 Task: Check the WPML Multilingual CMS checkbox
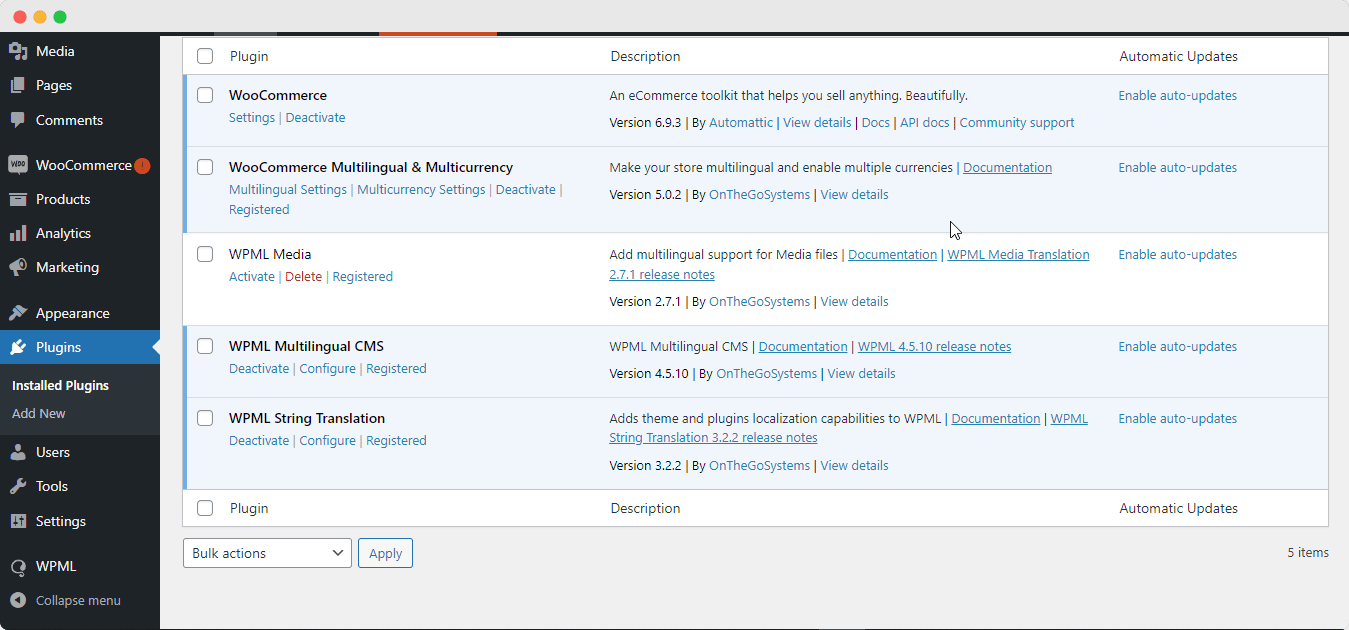205,346
